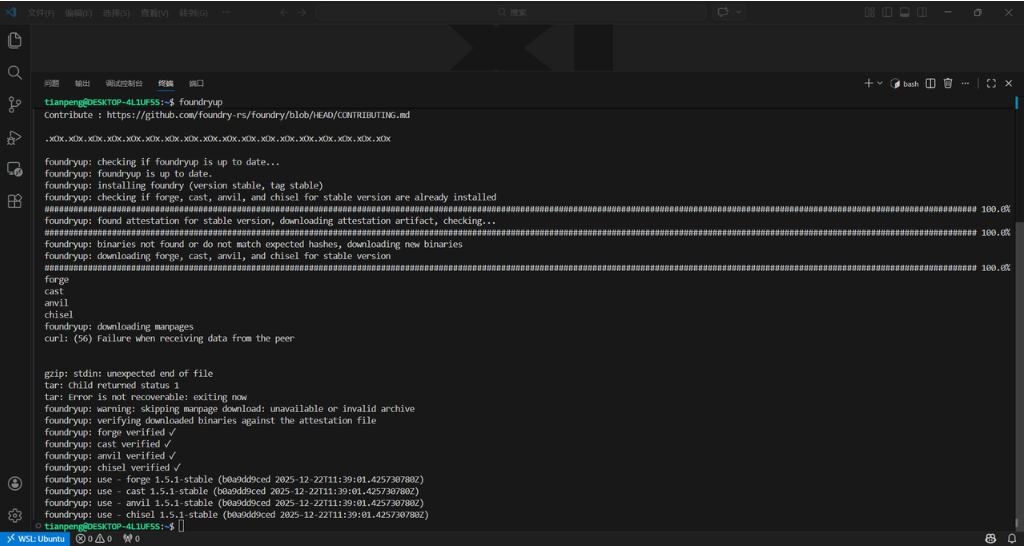1027x546 pixels.
Task: Open the Accounts menu icon
Action: (x=14, y=484)
